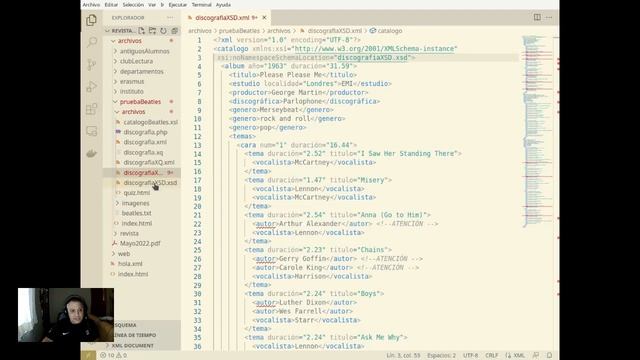The width and height of the screenshot is (640, 360).
Task: Open the Explorer icon in the activity bar
Action: 91,20
